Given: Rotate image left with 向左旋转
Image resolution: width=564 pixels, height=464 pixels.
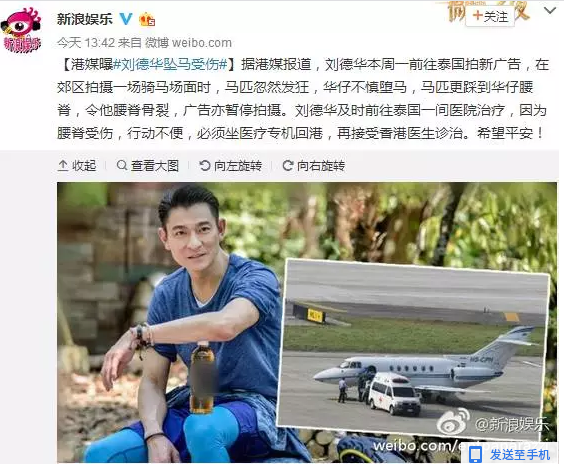Looking at the screenshot, I should [x=231, y=166].
